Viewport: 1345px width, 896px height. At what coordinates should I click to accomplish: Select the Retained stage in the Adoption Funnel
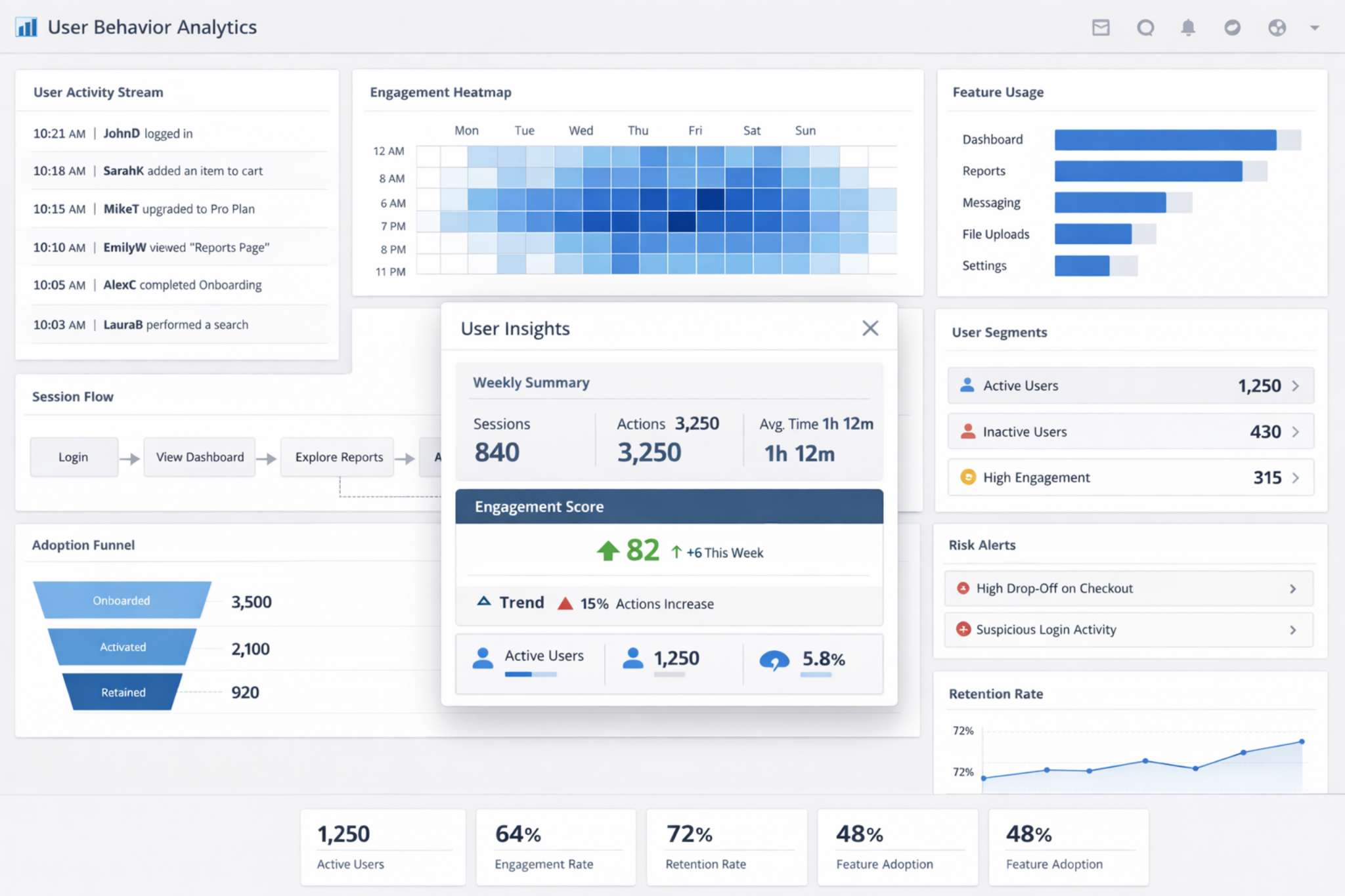click(123, 692)
